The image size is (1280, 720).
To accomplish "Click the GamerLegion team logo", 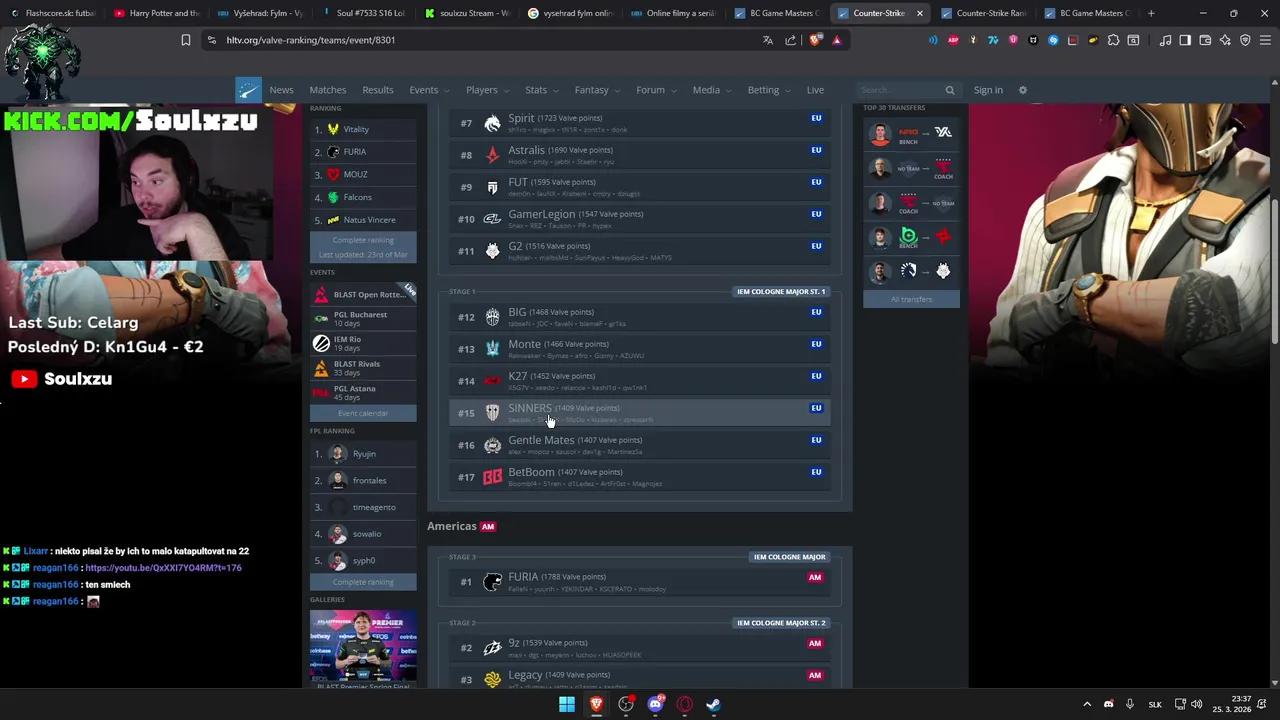I will coord(492,219).
